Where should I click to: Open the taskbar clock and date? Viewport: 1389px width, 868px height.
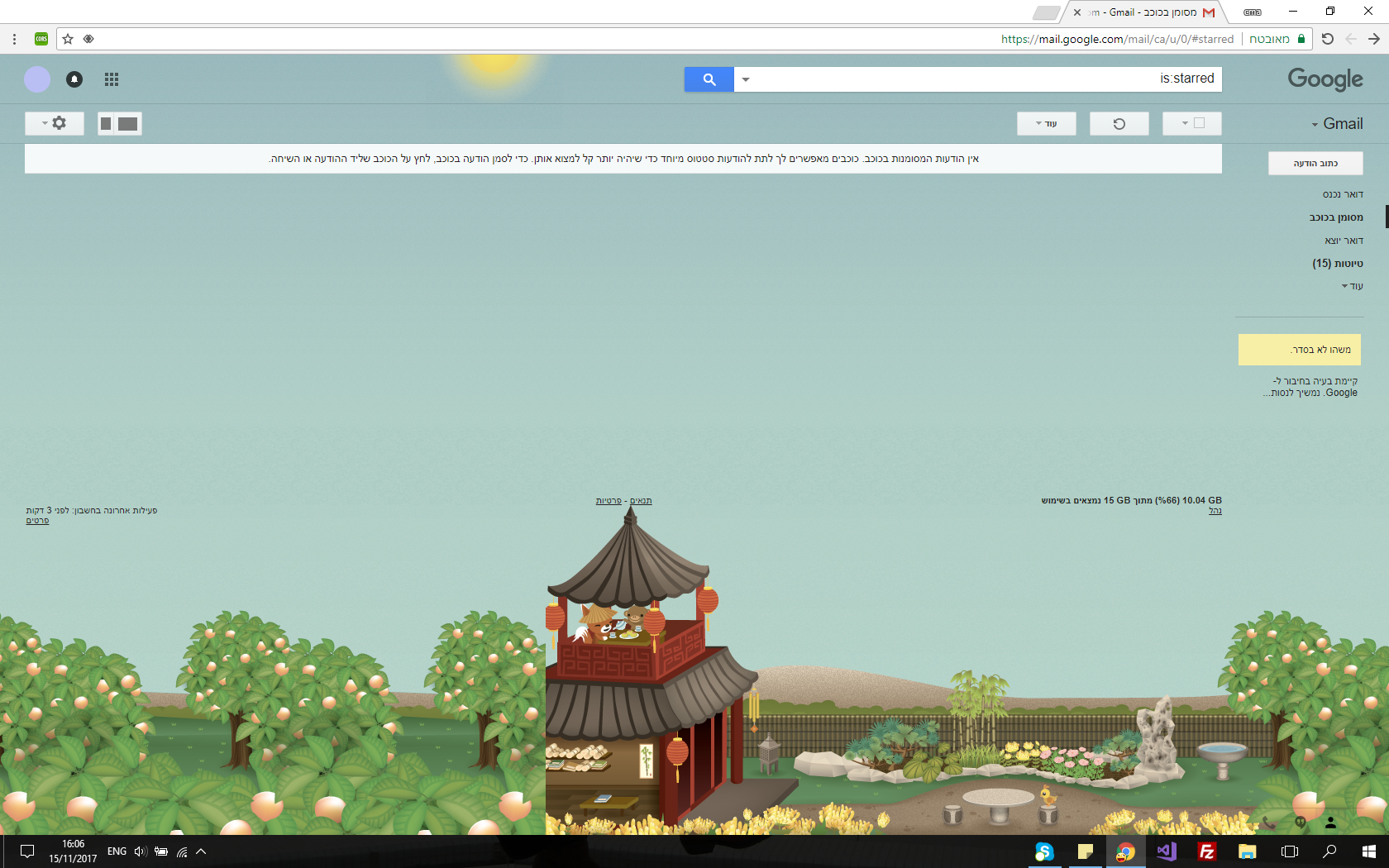pyautogui.click(x=73, y=851)
